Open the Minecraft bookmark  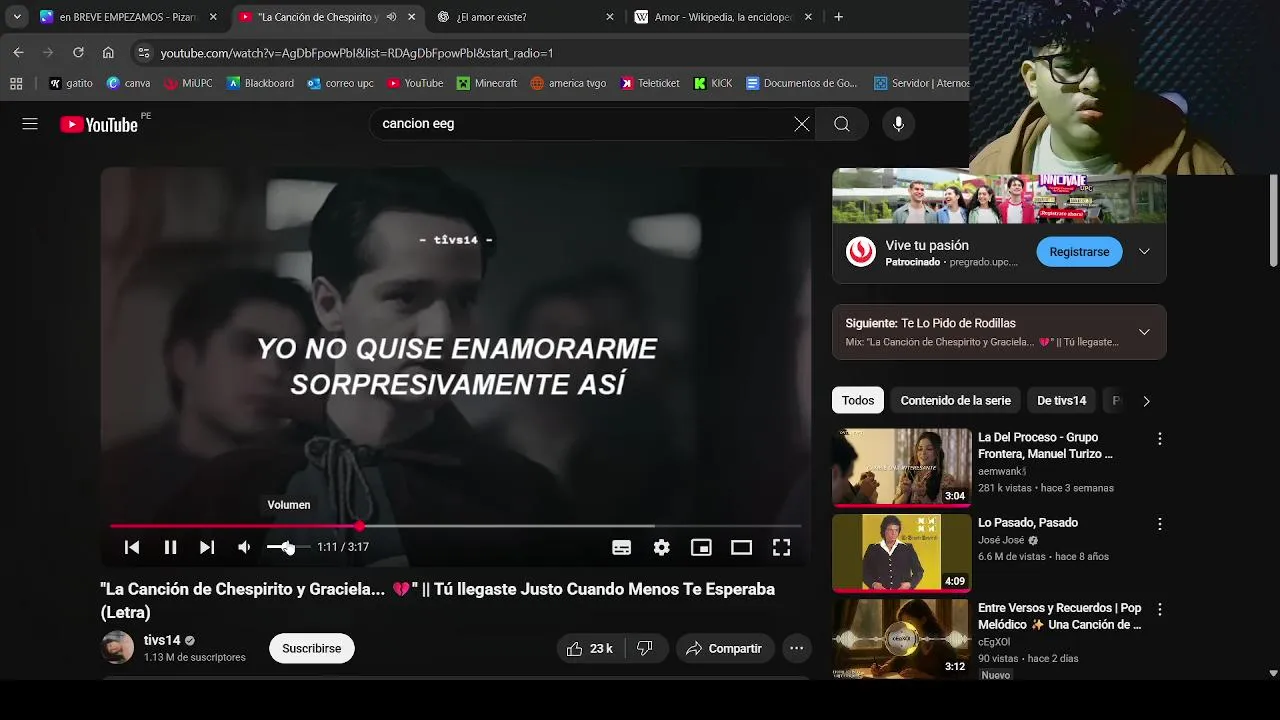(x=486, y=83)
